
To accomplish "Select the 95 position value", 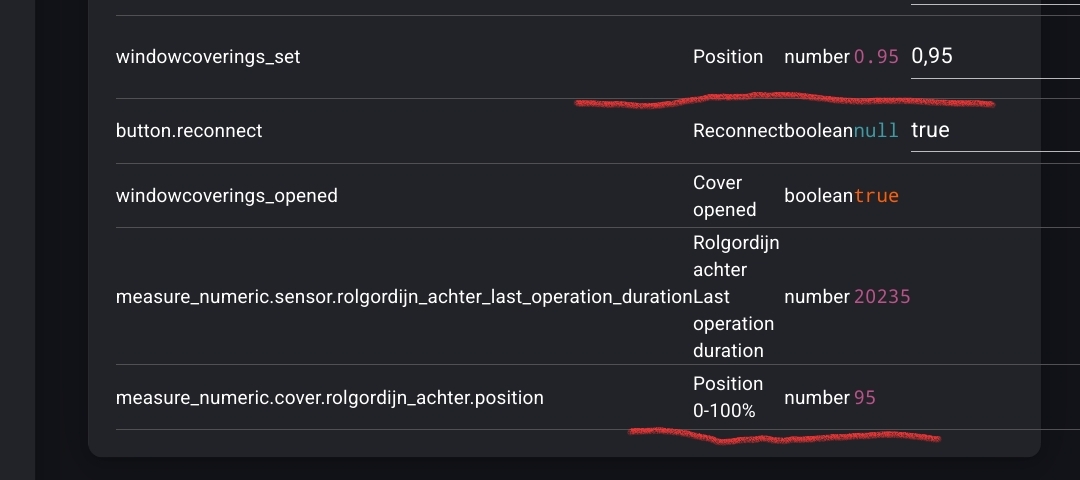I will 865,398.
